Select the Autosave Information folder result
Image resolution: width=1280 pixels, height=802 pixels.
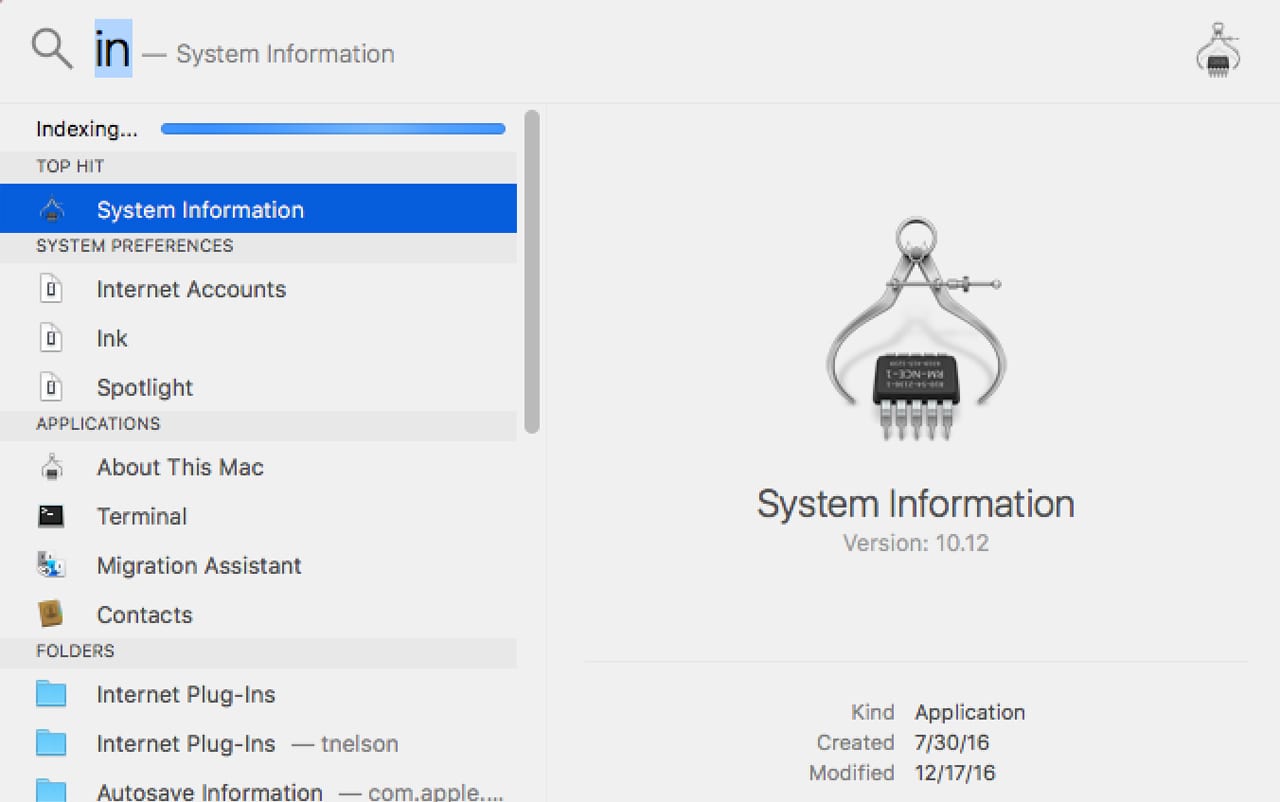click(x=258, y=787)
